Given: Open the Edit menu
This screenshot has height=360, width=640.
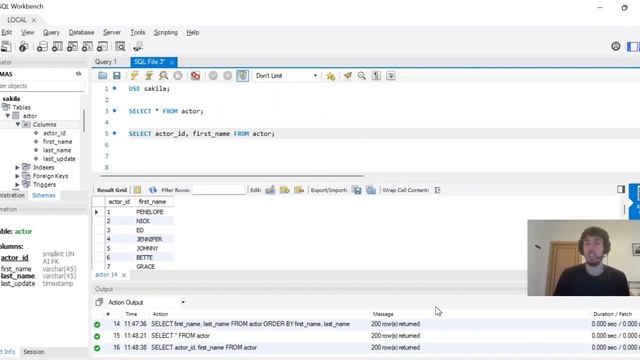Looking at the screenshot, I should pyautogui.click(x=7, y=32).
